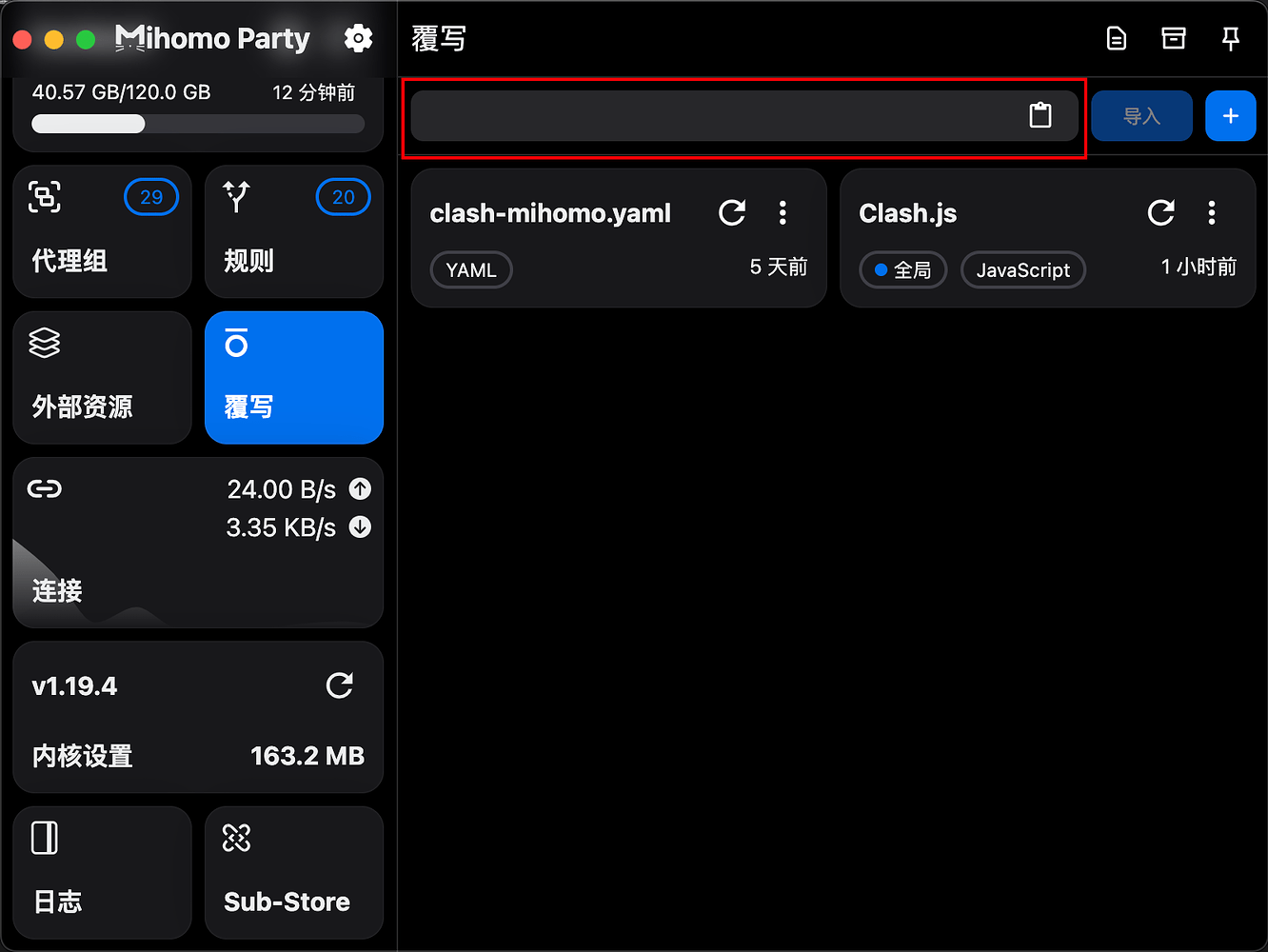The image size is (1268, 952).
Task: Paste from clipboard icon in URL field
Action: [x=1040, y=115]
